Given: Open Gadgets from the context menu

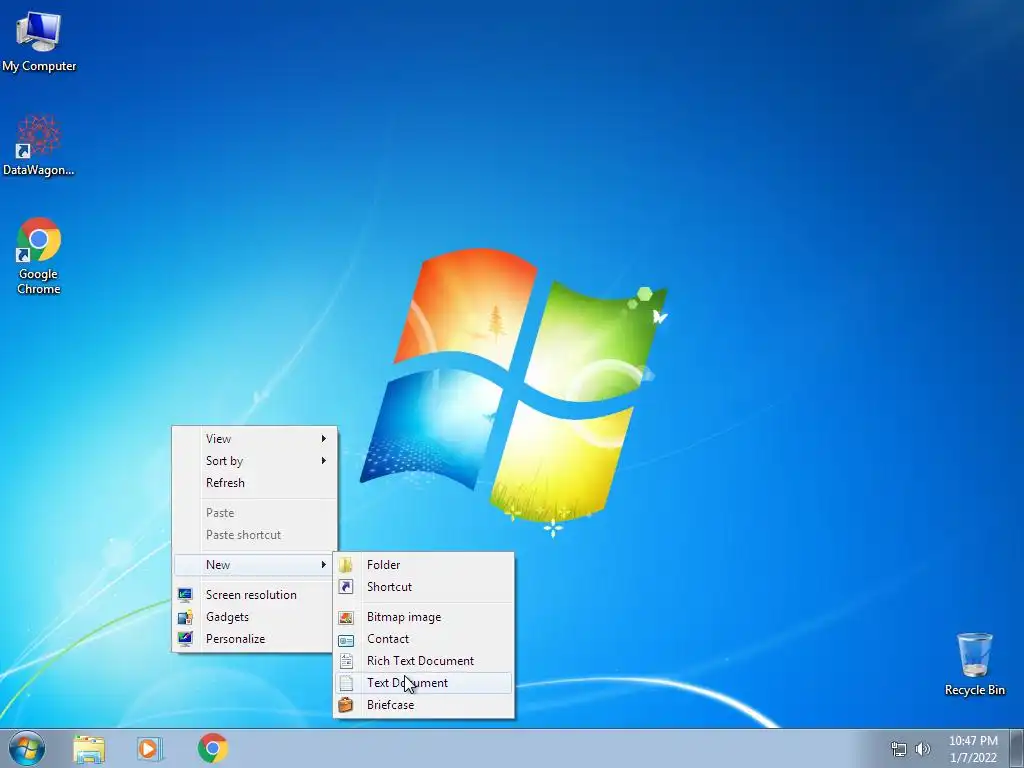Looking at the screenshot, I should click(255, 617).
